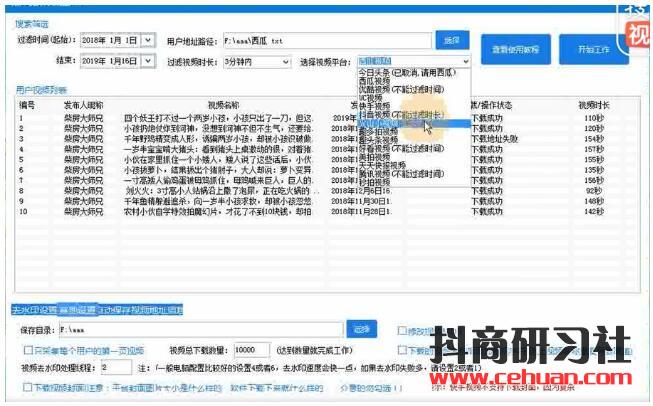The height and width of the screenshot is (406, 653).
Task: Click the 编号 column header
Action: click(x=27, y=105)
